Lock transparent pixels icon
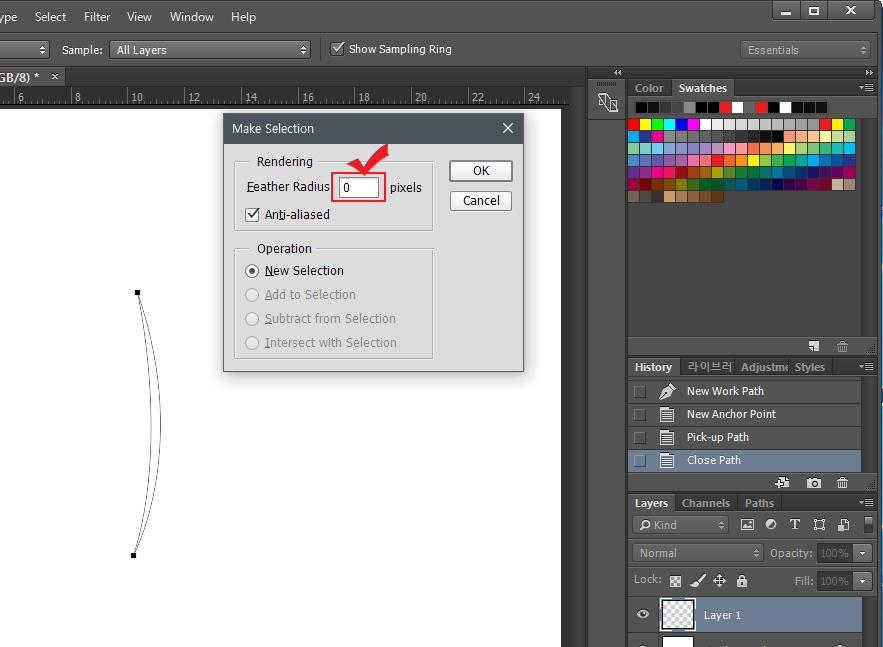 675,581
